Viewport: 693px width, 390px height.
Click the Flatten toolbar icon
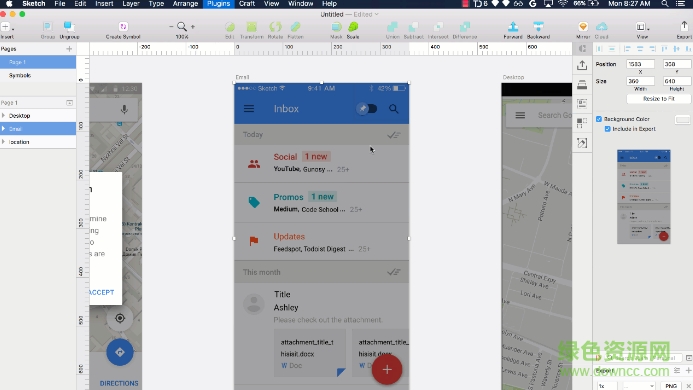tap(295, 27)
